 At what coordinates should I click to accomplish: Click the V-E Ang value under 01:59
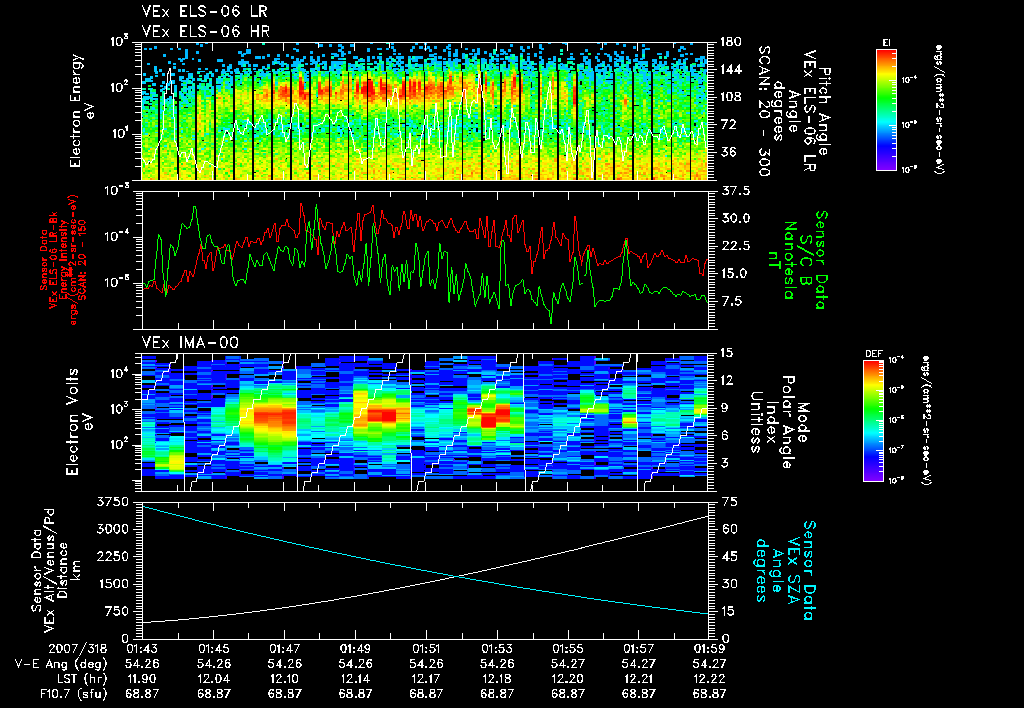point(709,664)
